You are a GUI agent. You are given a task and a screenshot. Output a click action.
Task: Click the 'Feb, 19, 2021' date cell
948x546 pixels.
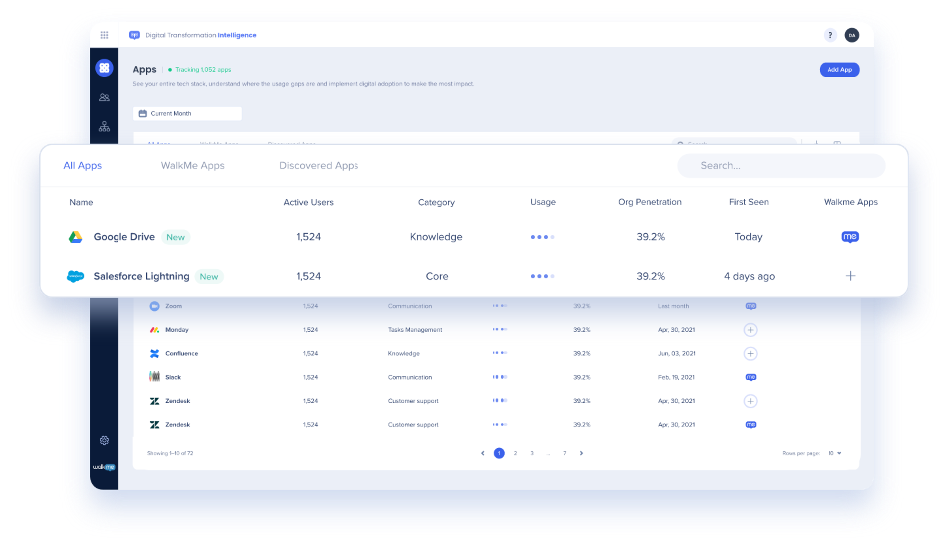pos(677,377)
